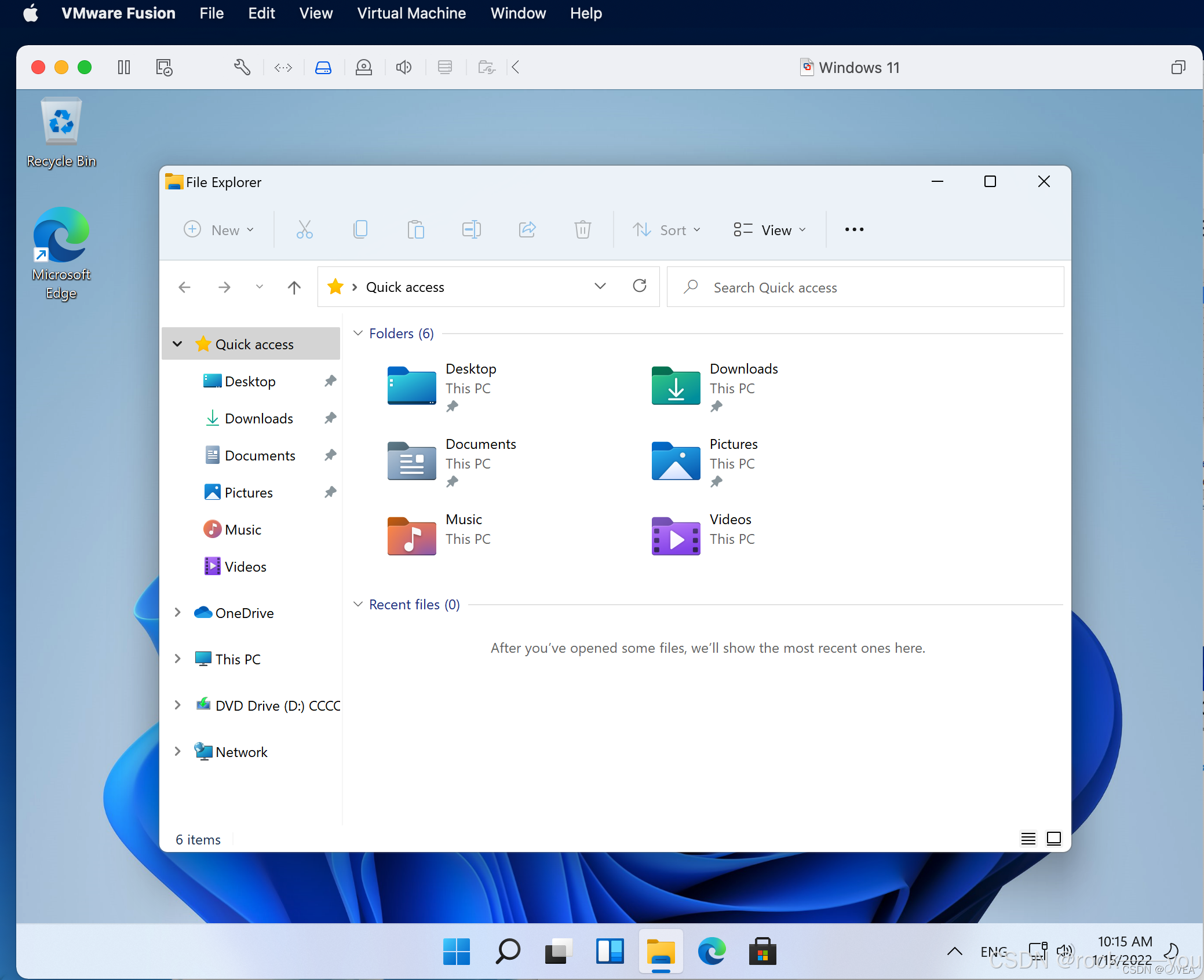Click the Search Quick access field
Image resolution: width=1204 pixels, height=980 pixels.
(x=864, y=287)
